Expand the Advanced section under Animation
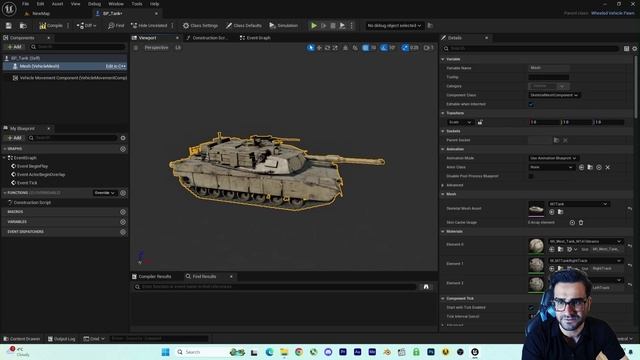The image size is (640, 360). pyautogui.click(x=443, y=185)
